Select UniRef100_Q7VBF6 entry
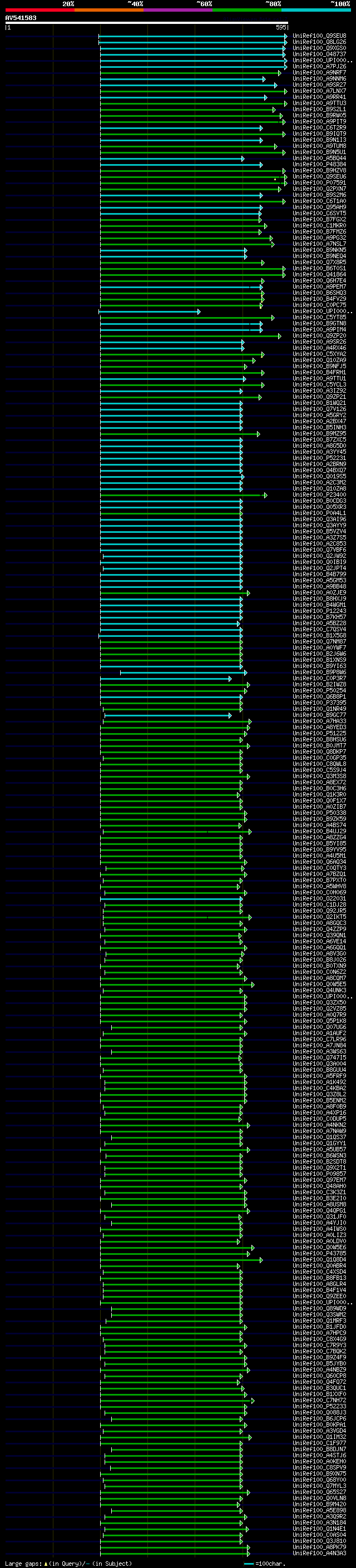 tap(319, 550)
